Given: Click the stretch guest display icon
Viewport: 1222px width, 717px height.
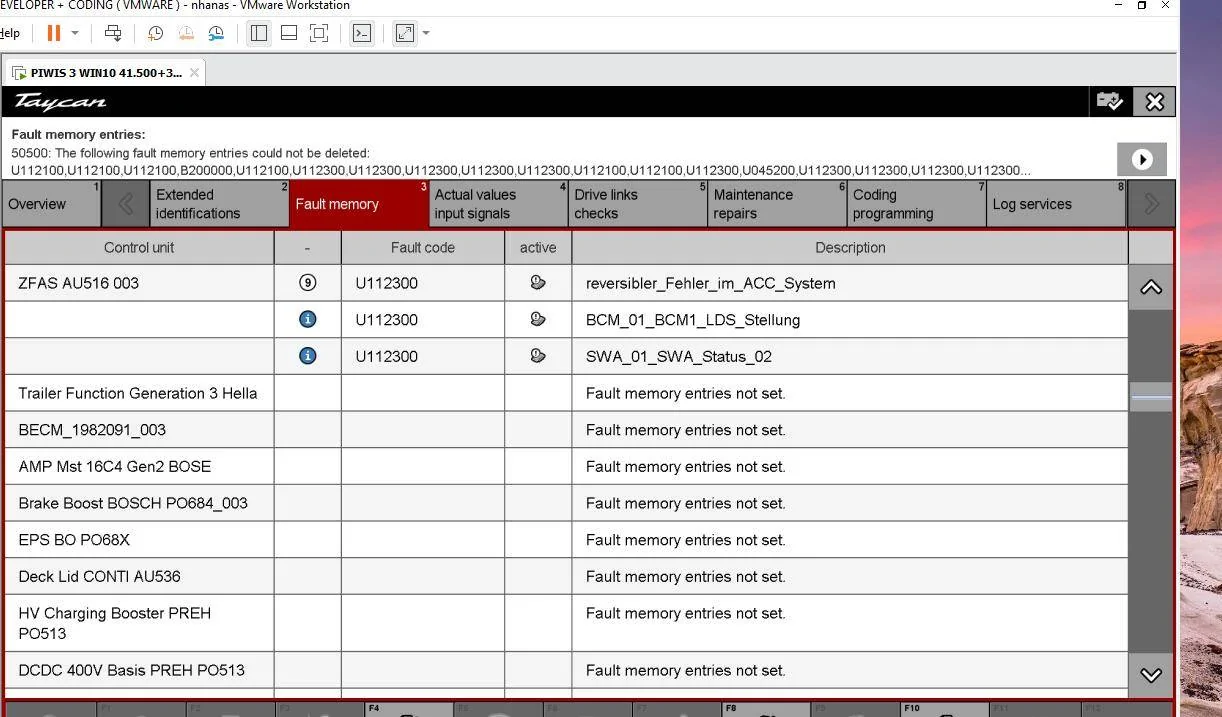Looking at the screenshot, I should point(405,33).
